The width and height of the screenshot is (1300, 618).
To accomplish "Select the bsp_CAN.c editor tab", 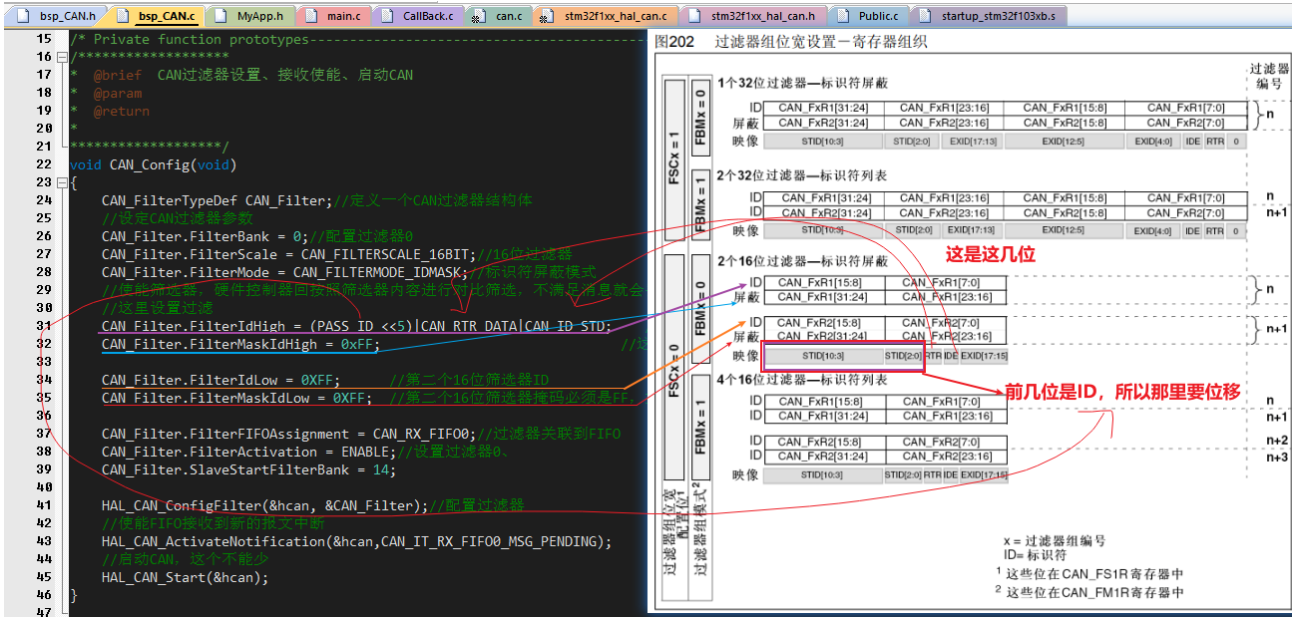I will tap(156, 16).
